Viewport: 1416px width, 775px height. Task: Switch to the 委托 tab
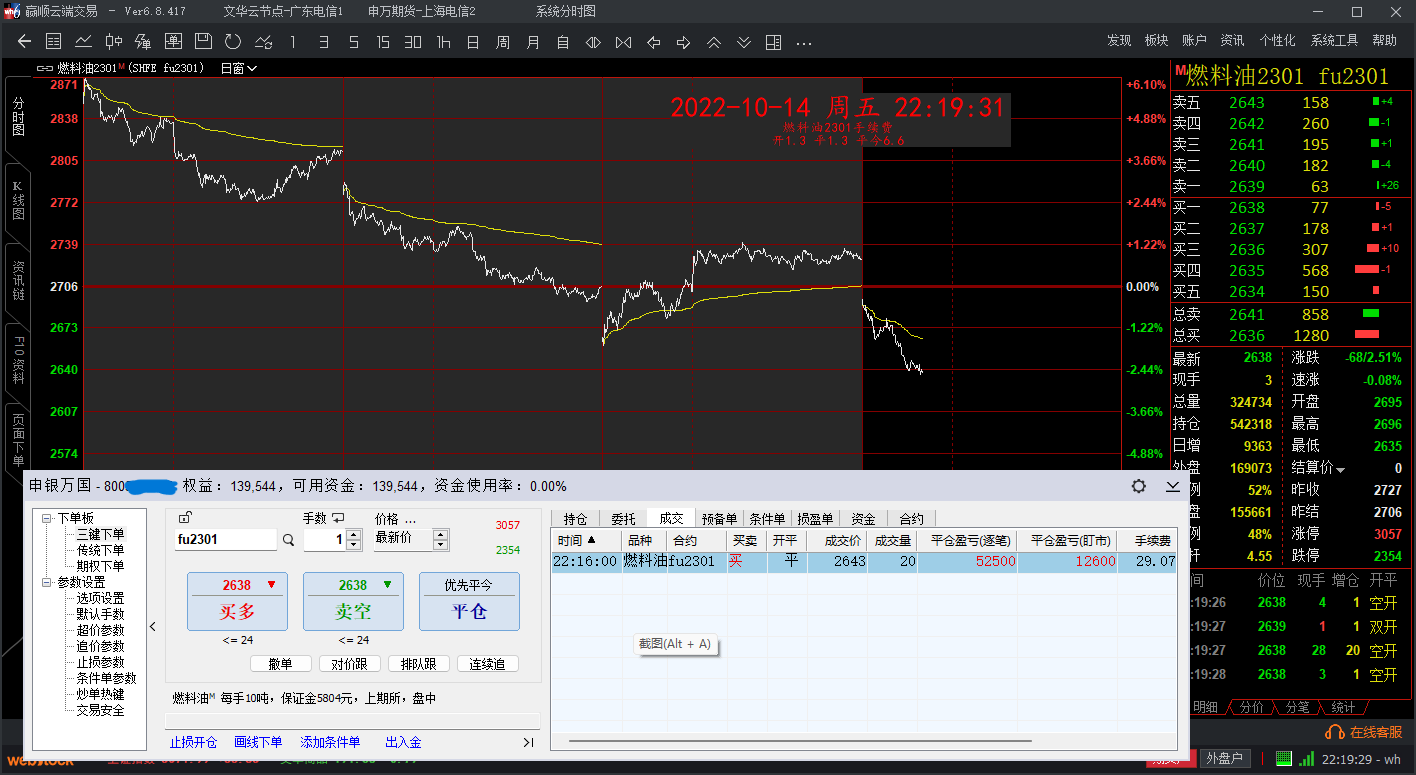click(x=623, y=519)
